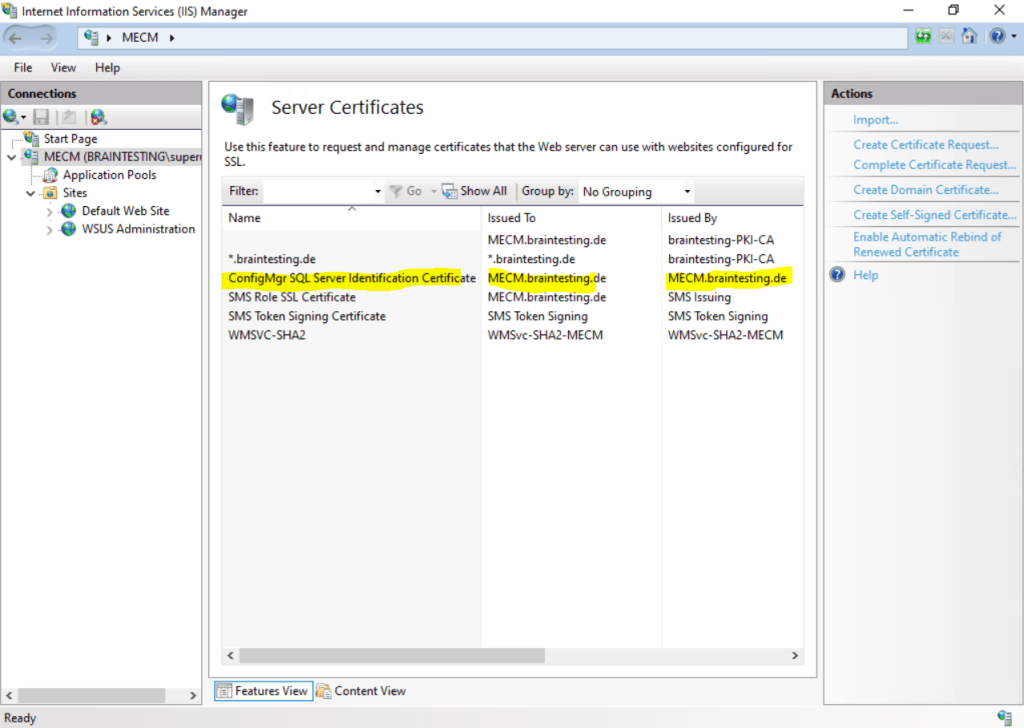
Task: Click the Sites folder icon
Action: pos(50,193)
